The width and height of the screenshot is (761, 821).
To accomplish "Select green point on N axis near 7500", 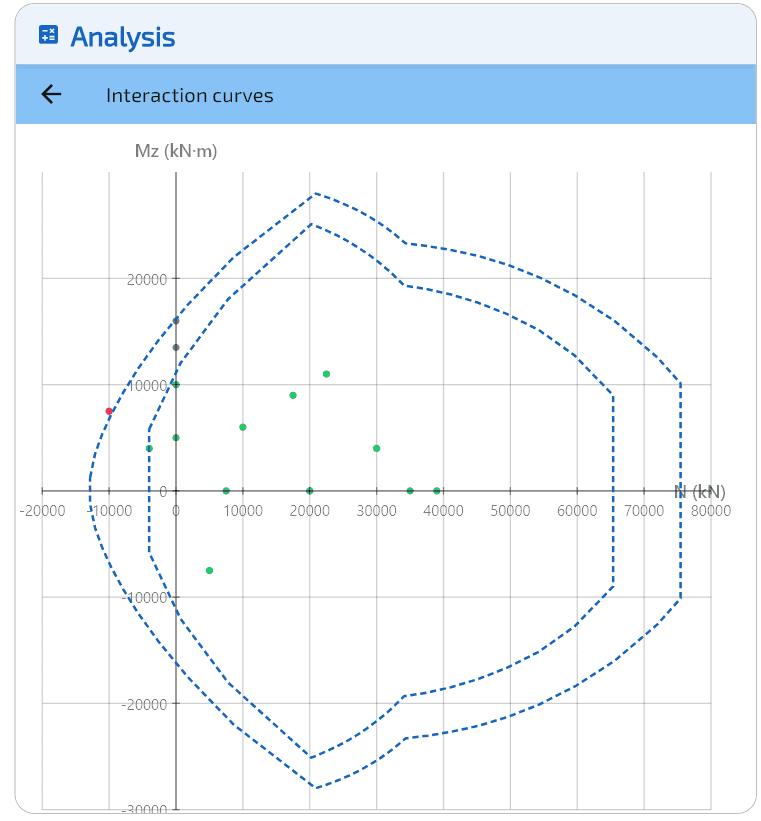I will point(226,491).
